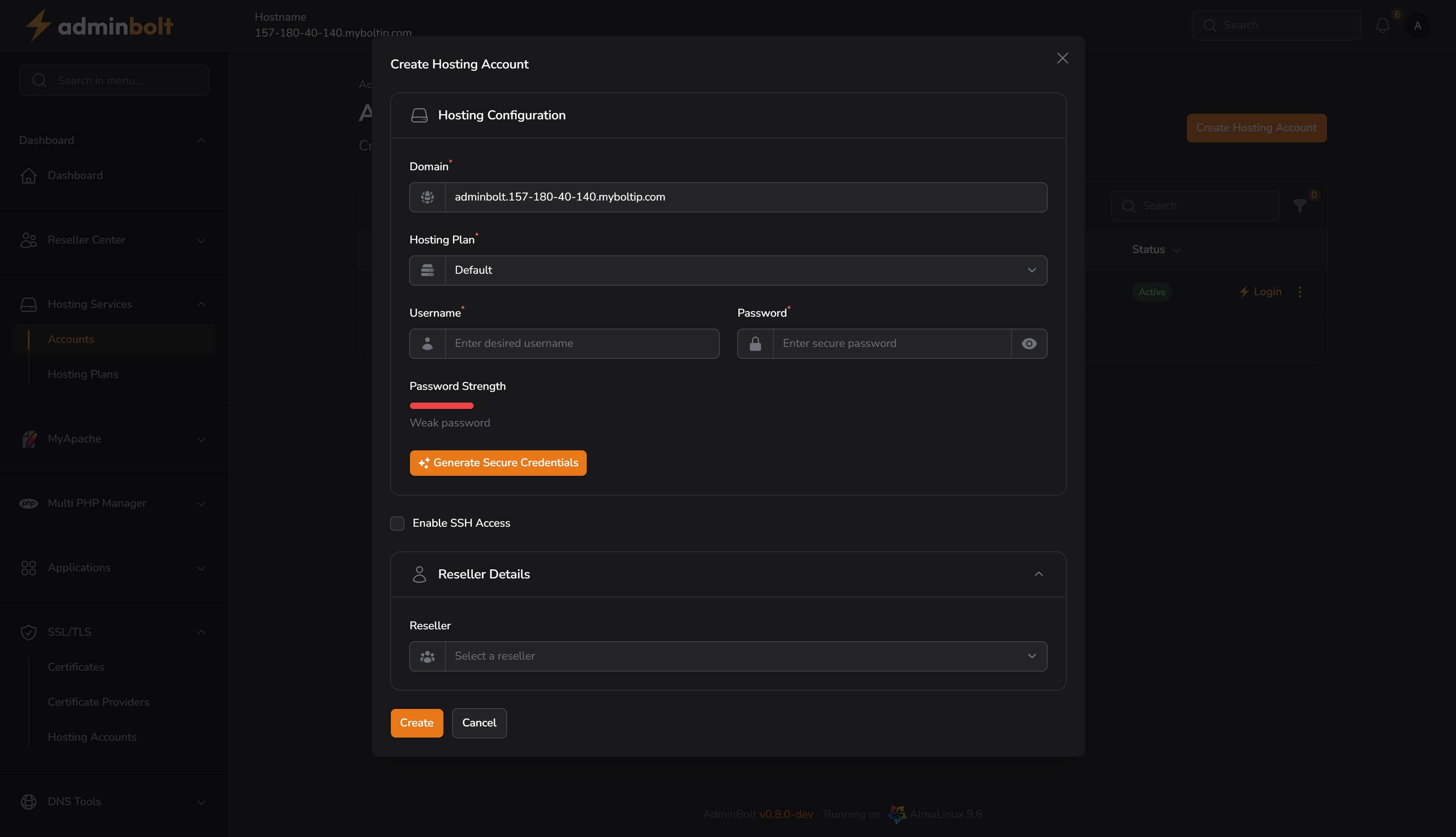Enable SSH Access checkbox
The width and height of the screenshot is (1456, 837).
397,523
